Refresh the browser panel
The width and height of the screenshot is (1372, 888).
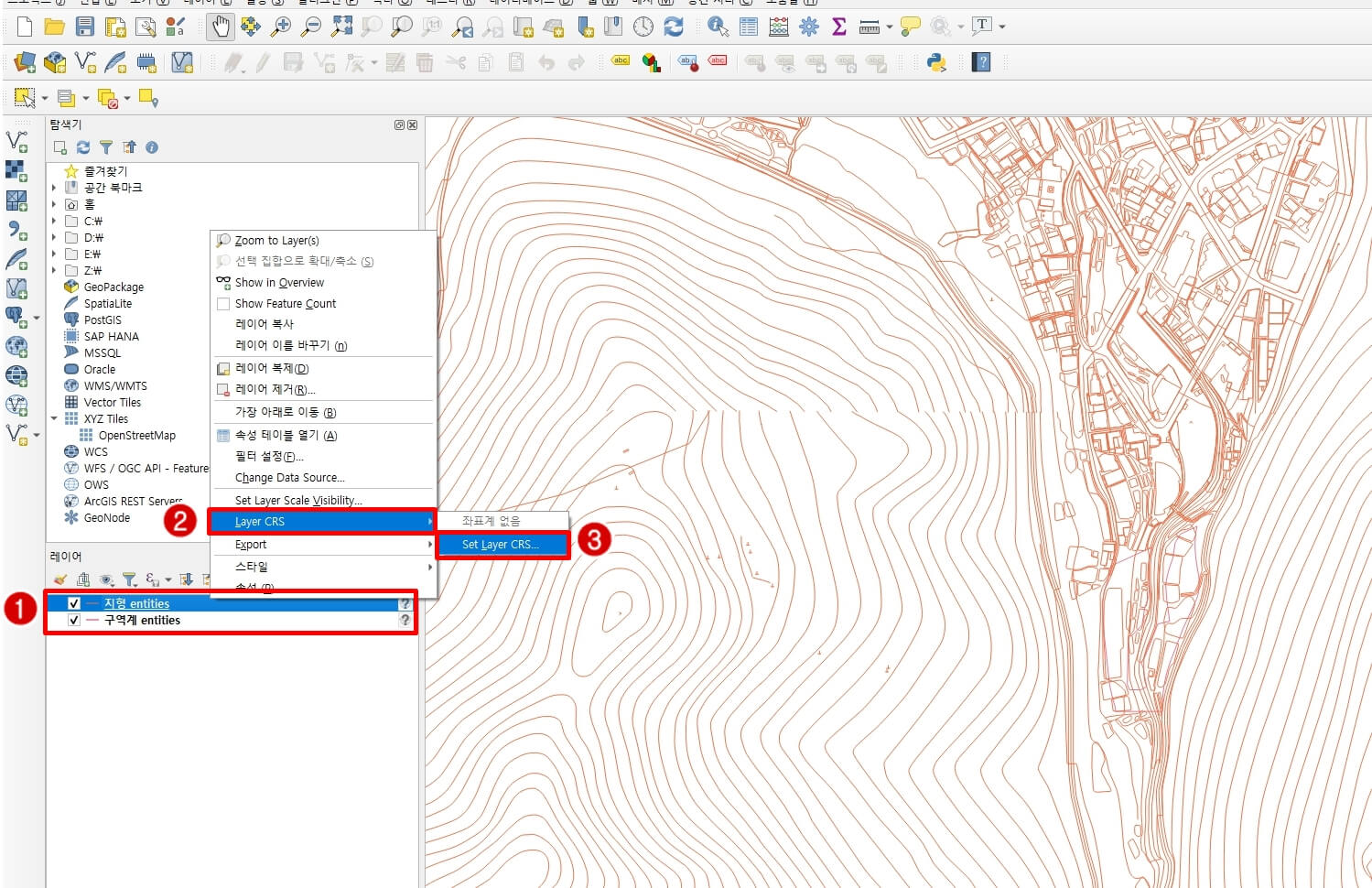coord(83,147)
